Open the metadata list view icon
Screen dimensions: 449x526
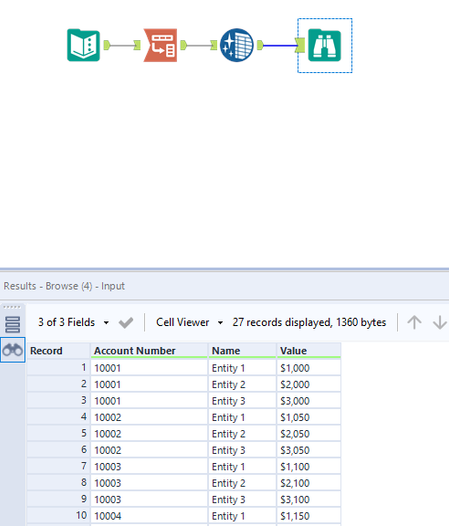[x=13, y=324]
